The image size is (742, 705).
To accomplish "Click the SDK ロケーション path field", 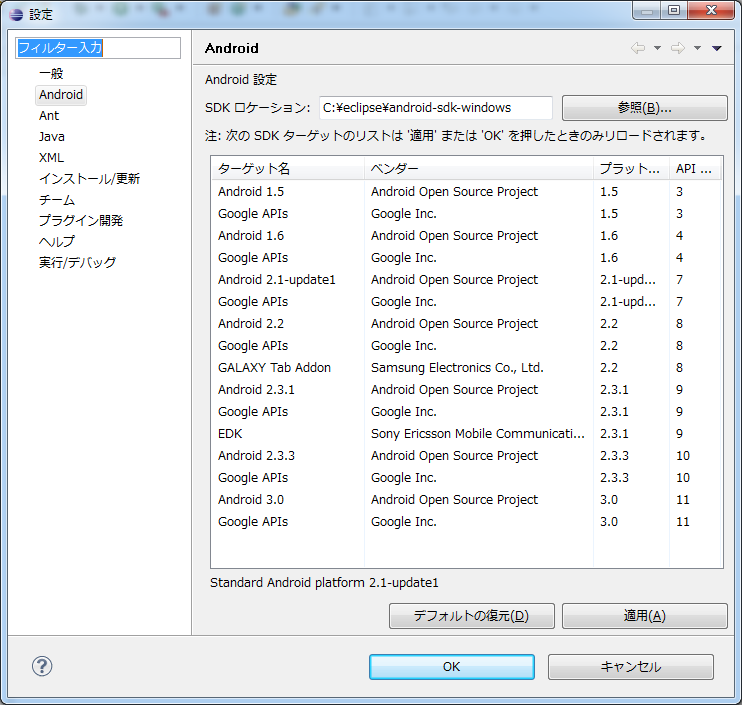I will point(436,108).
